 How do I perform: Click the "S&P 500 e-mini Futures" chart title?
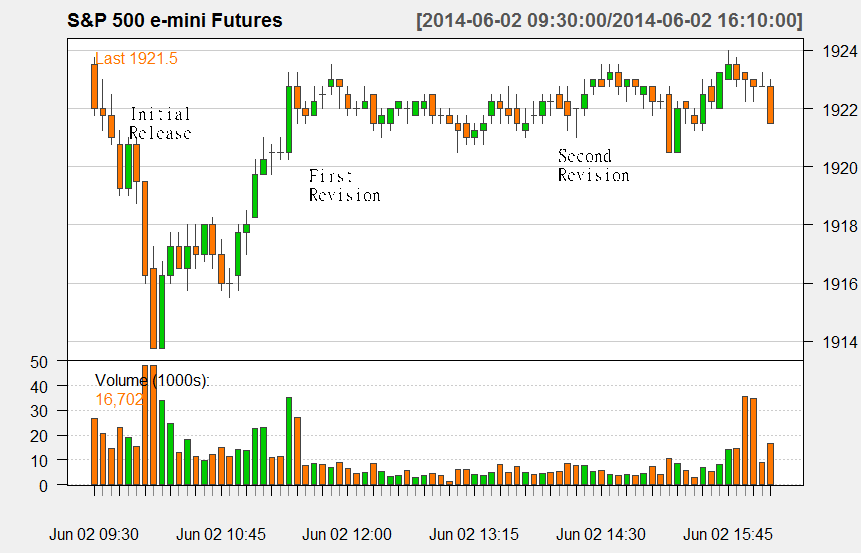coord(175,20)
